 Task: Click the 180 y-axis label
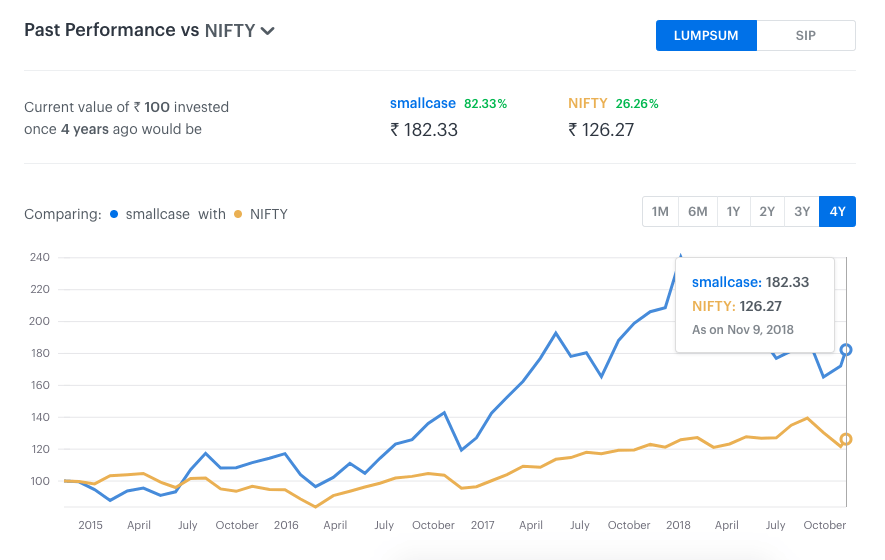[x=40, y=353]
